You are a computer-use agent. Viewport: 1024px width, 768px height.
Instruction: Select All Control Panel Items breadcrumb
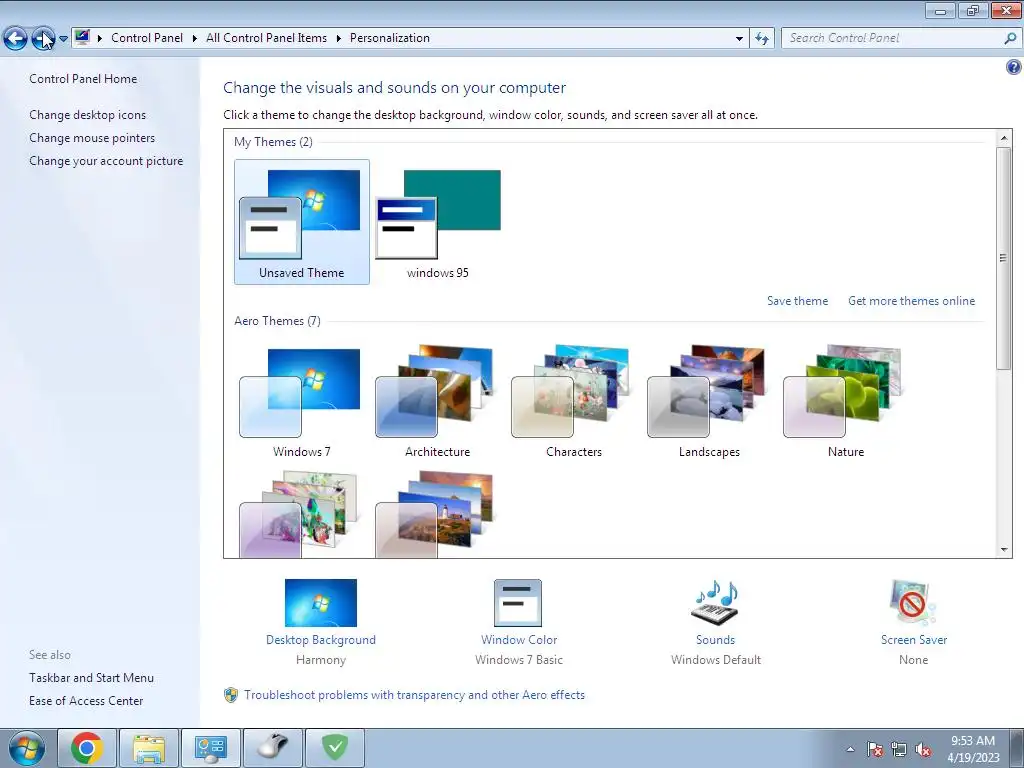pyautogui.click(x=266, y=38)
